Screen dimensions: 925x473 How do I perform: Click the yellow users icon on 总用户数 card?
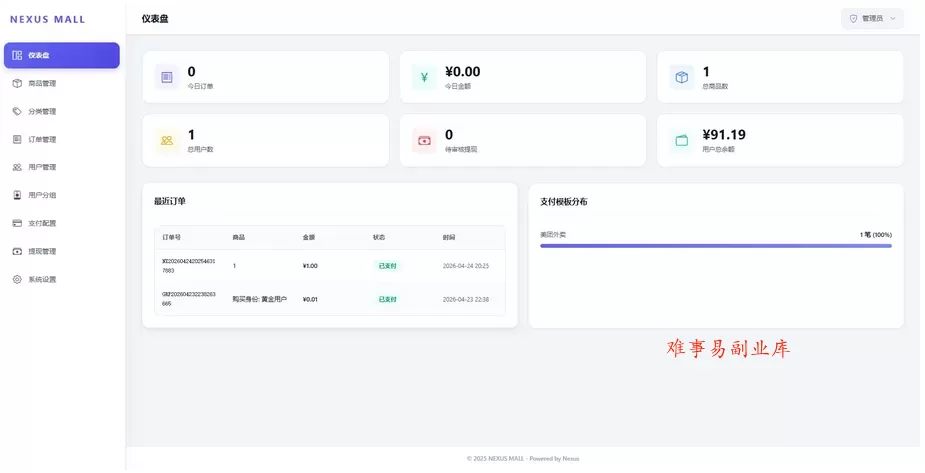tap(167, 140)
